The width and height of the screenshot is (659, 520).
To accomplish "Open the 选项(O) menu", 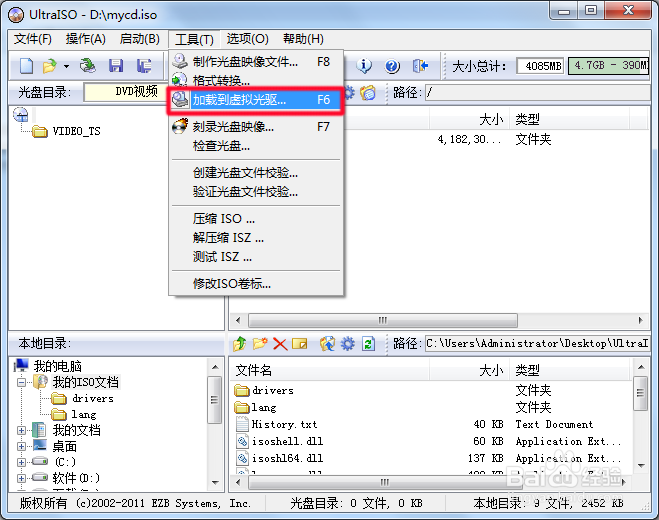I will point(248,39).
